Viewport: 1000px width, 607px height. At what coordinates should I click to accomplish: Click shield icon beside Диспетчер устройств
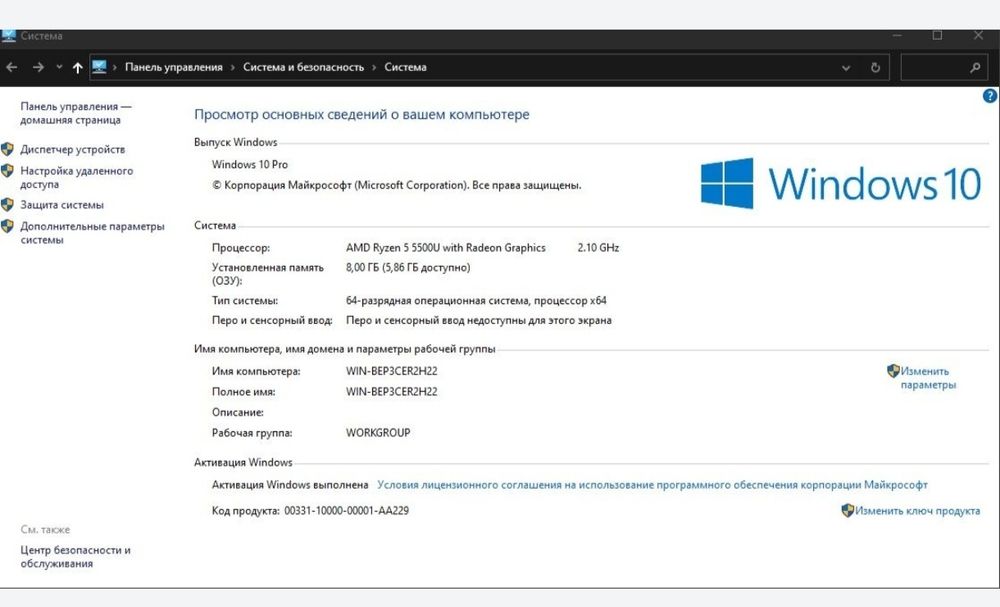8,149
